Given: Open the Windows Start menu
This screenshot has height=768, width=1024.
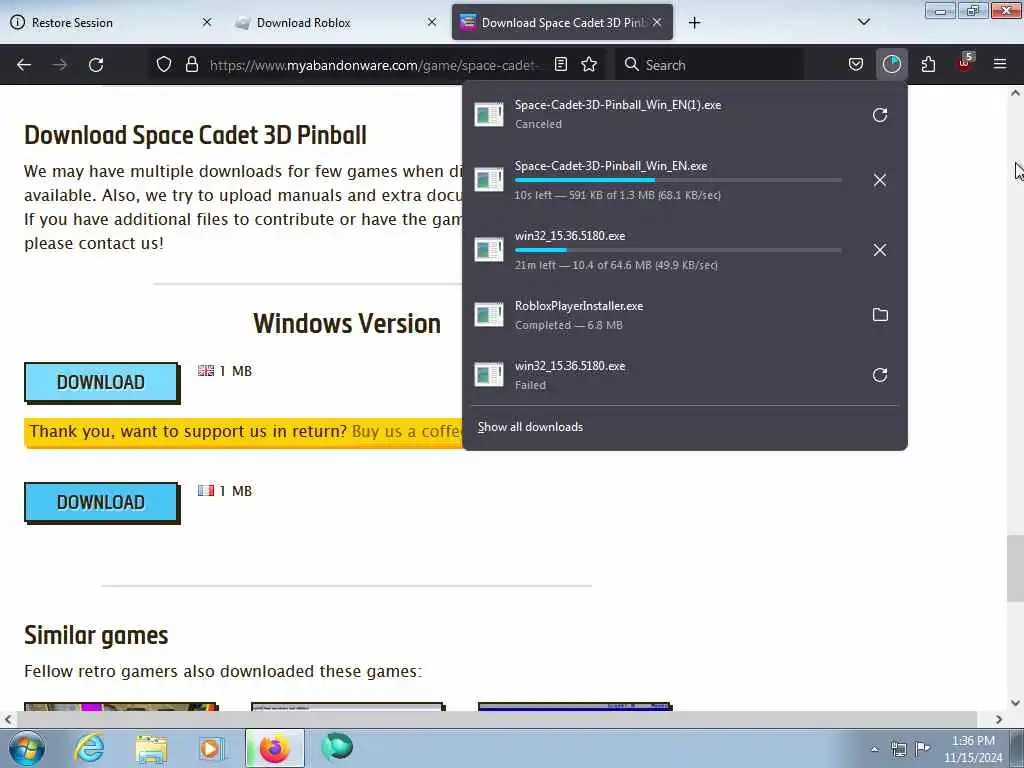Looking at the screenshot, I should pos(27,748).
